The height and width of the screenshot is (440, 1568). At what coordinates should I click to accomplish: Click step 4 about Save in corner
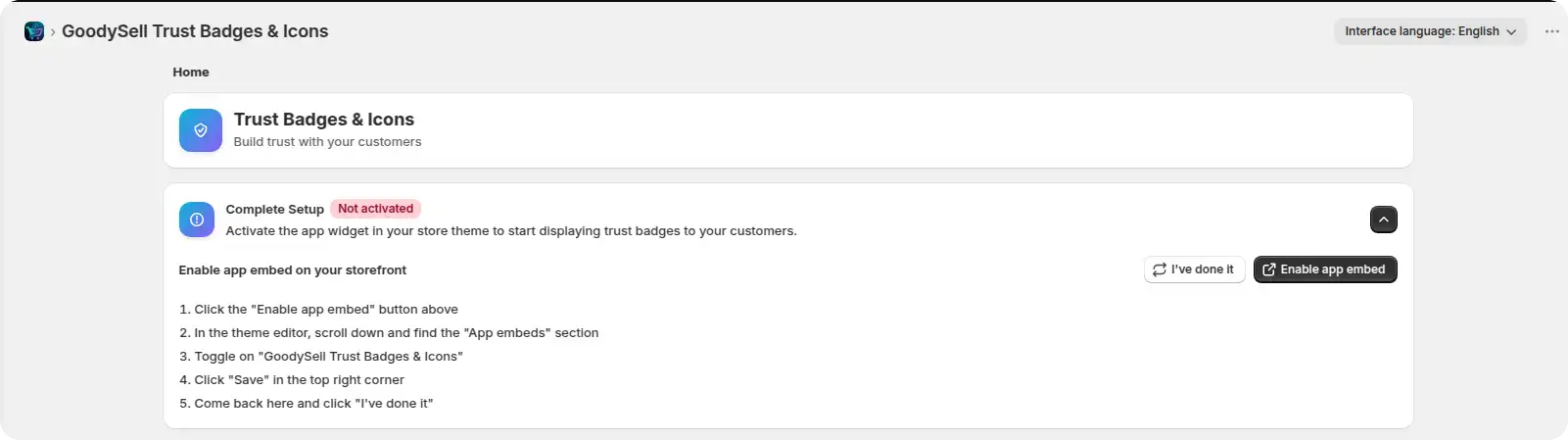pyautogui.click(x=292, y=380)
